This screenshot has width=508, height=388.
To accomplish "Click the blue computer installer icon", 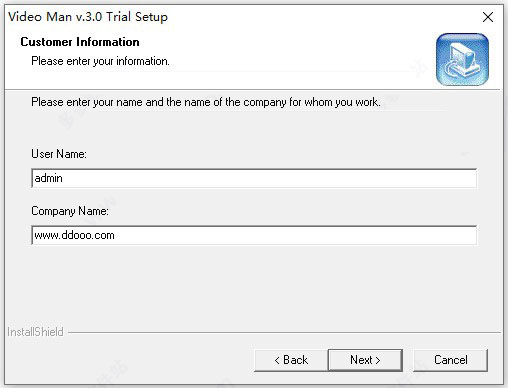I will (x=462, y=59).
